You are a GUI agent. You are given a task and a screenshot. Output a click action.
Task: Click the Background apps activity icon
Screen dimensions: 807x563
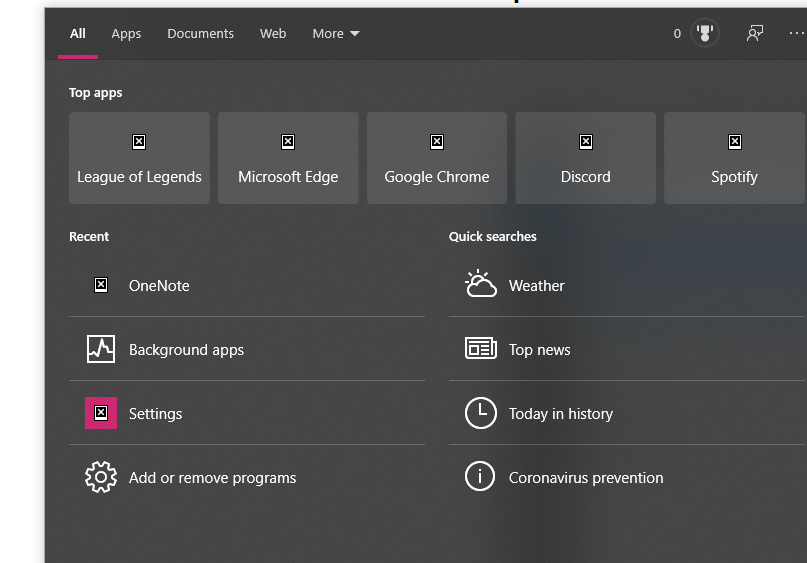101,349
